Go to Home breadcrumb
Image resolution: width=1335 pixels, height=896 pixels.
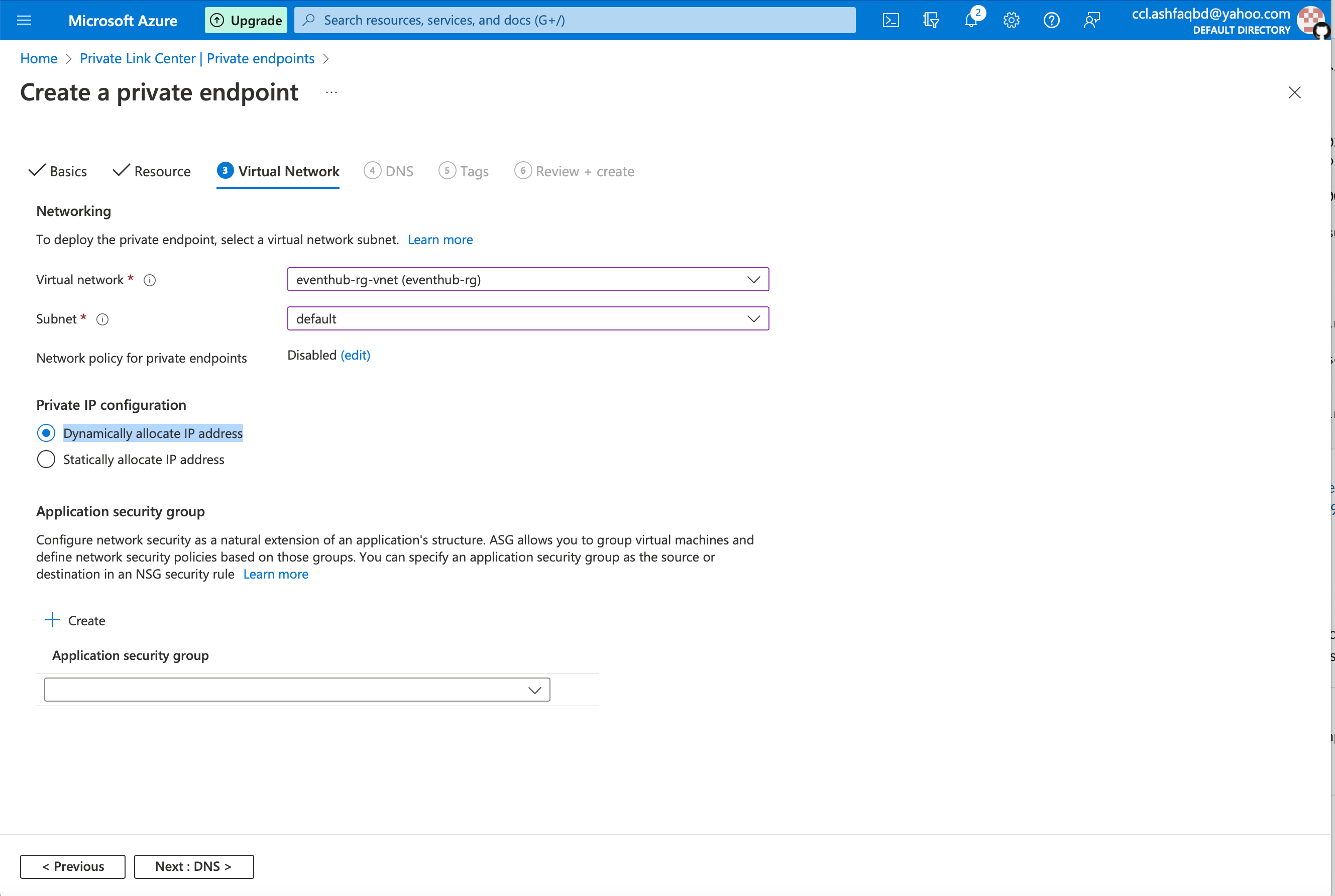tap(39, 58)
